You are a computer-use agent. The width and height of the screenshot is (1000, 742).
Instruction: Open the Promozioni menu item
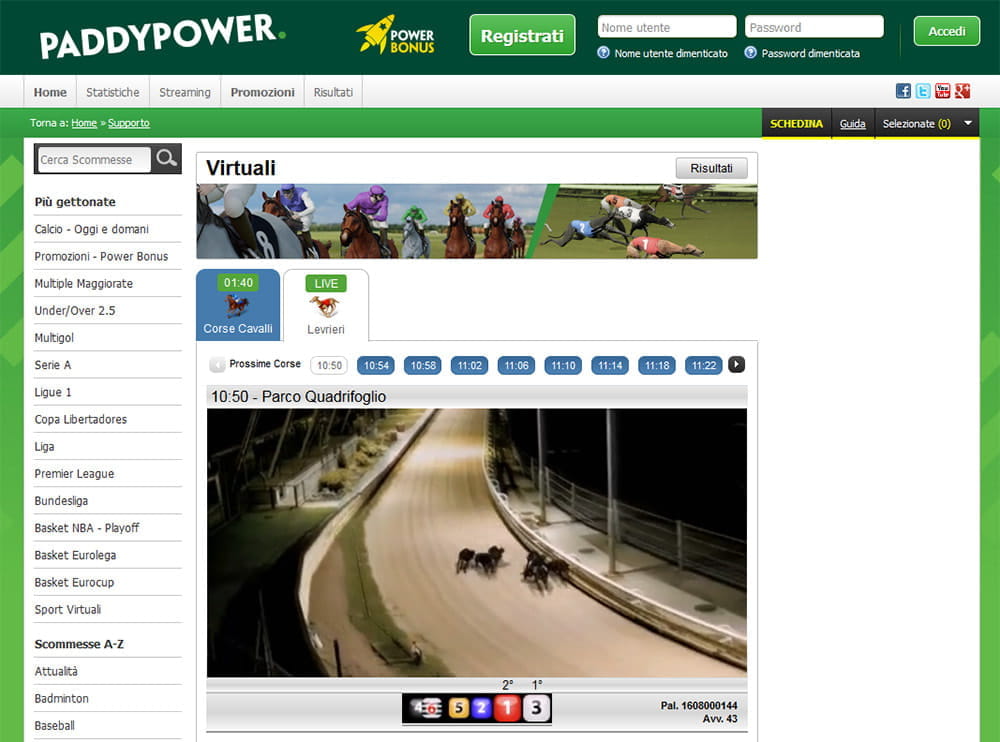click(263, 92)
